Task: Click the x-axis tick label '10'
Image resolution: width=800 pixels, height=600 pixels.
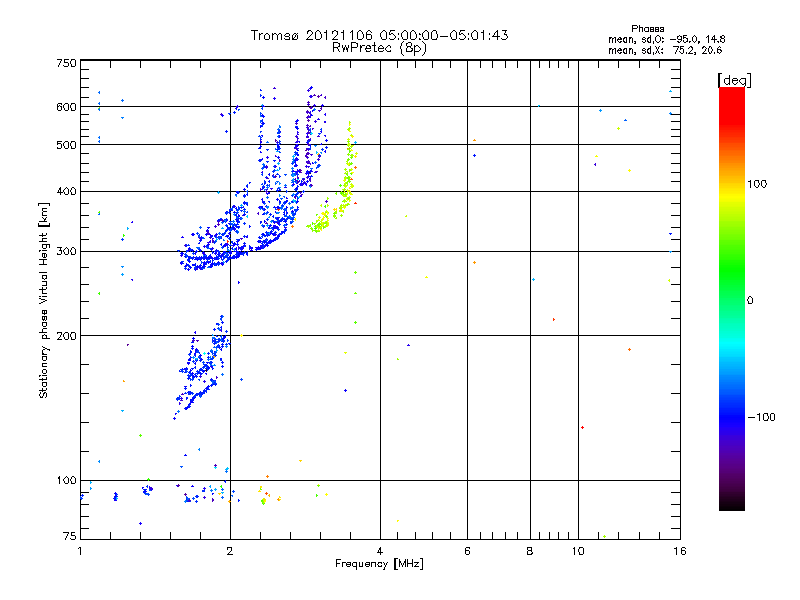Action: pyautogui.click(x=578, y=551)
